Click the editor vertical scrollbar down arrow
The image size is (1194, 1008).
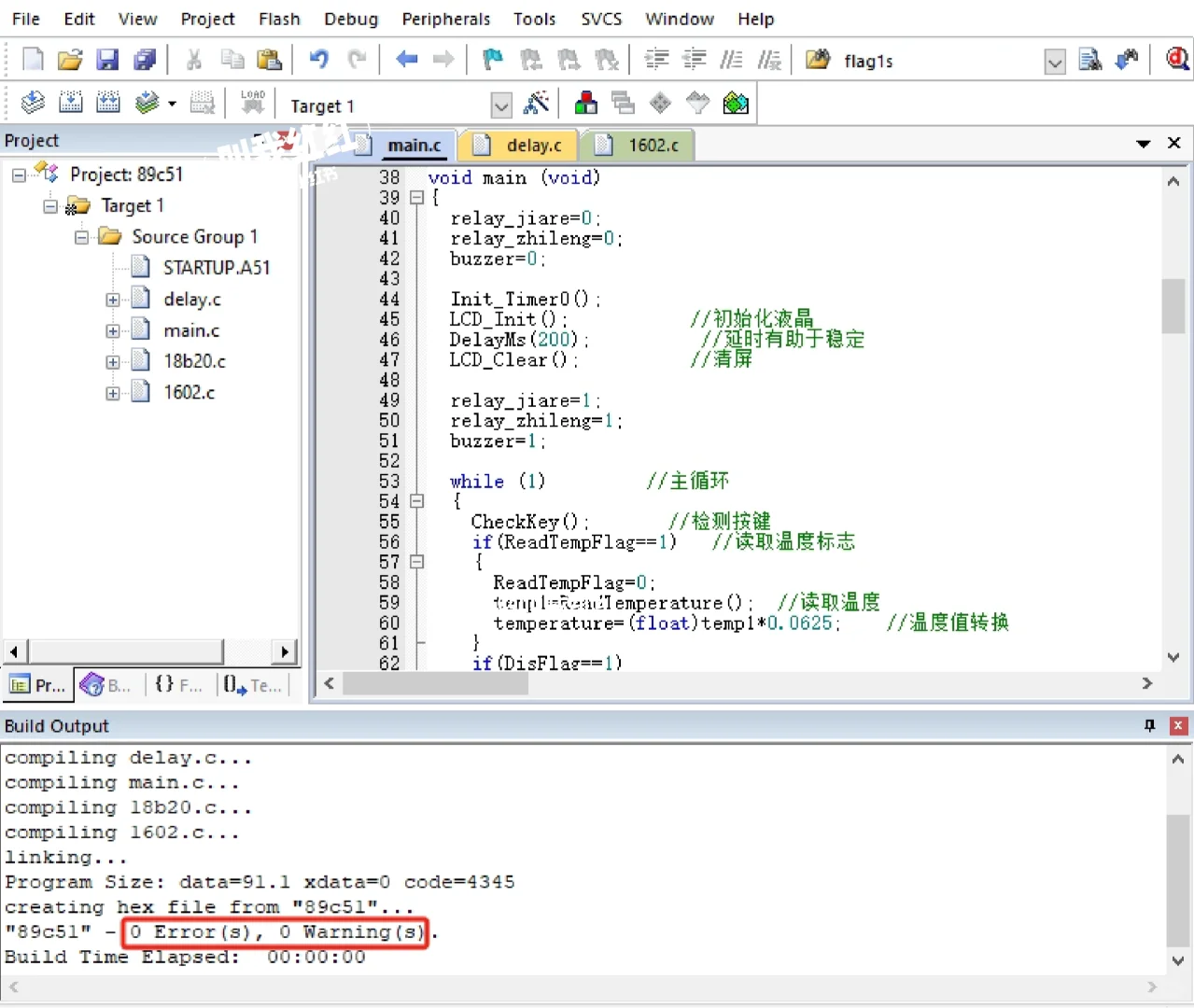[1173, 657]
